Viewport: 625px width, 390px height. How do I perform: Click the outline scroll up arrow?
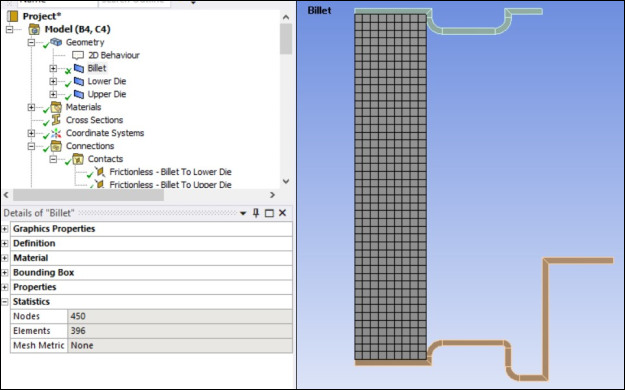286,17
